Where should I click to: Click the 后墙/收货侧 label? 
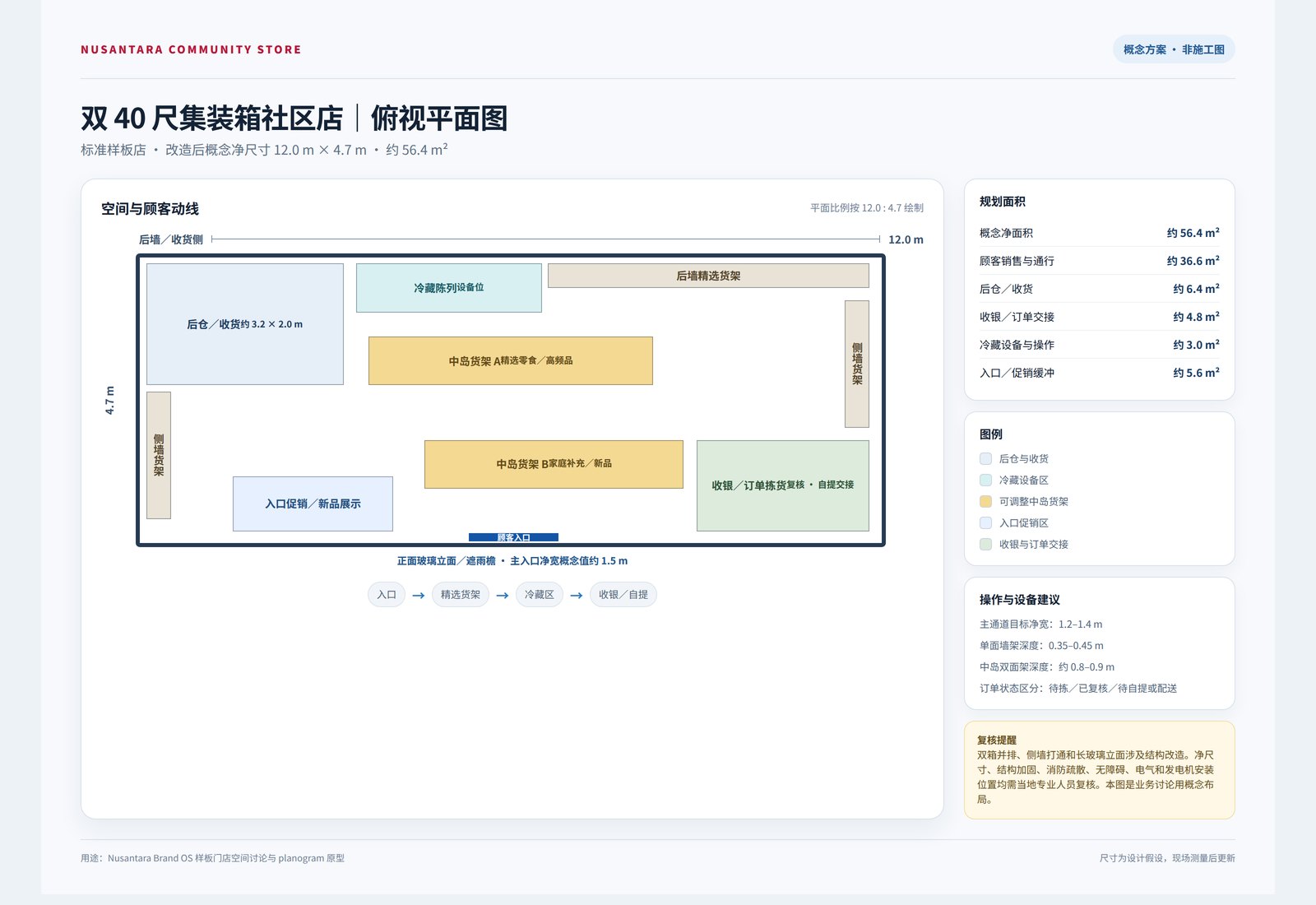click(x=171, y=239)
